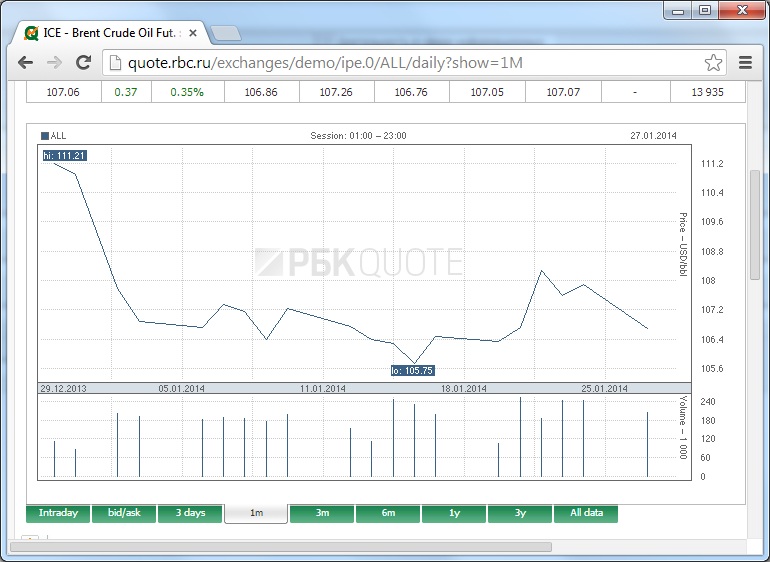Viewport: 770px width, 562px height.
Task: Click the 105.6 price axis label
Action: [x=712, y=369]
